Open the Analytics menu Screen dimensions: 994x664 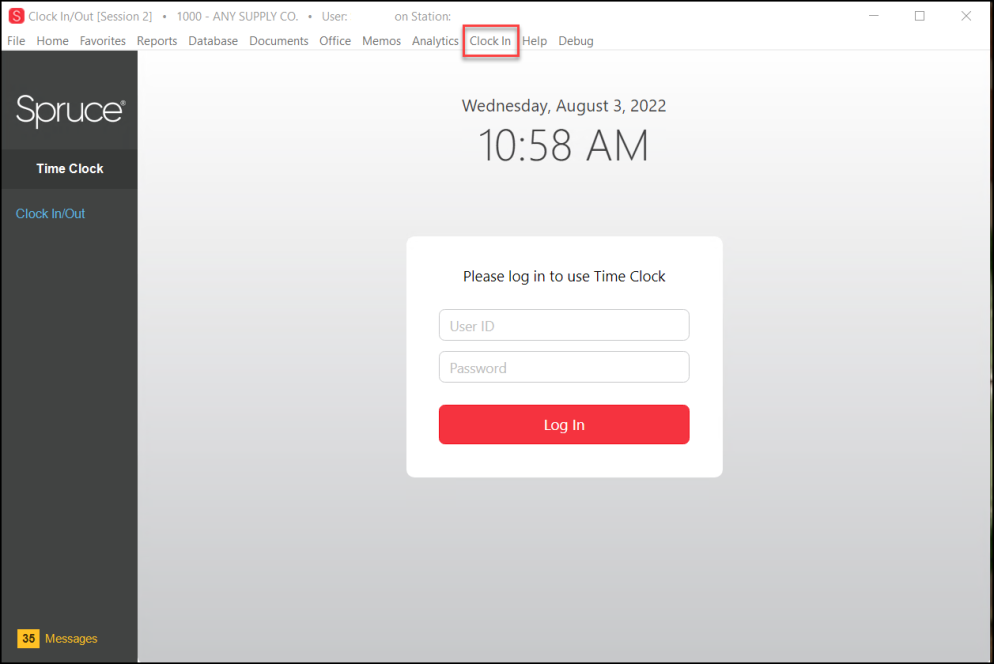pyautogui.click(x=435, y=41)
